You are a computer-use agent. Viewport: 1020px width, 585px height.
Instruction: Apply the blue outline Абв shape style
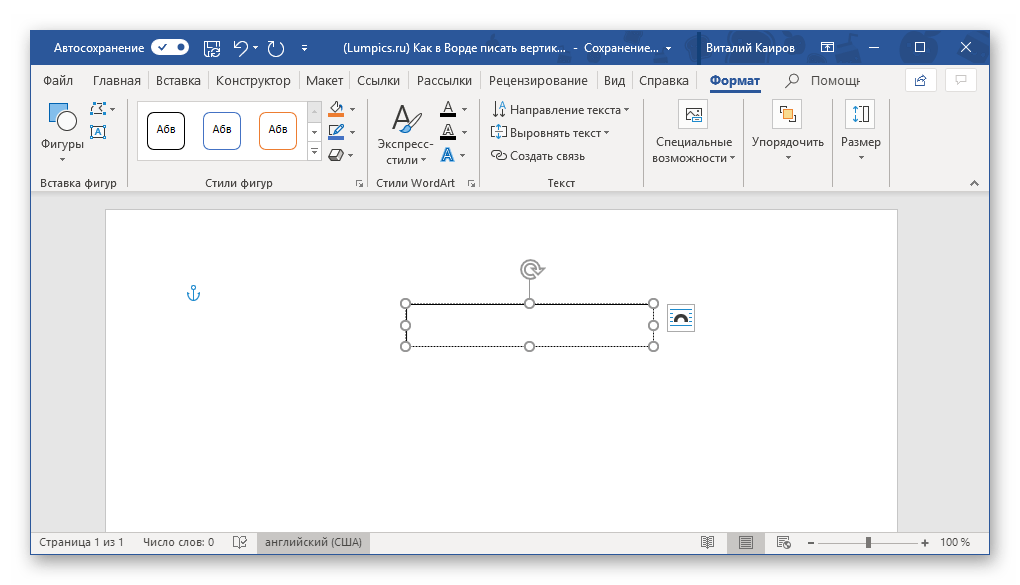(222, 130)
